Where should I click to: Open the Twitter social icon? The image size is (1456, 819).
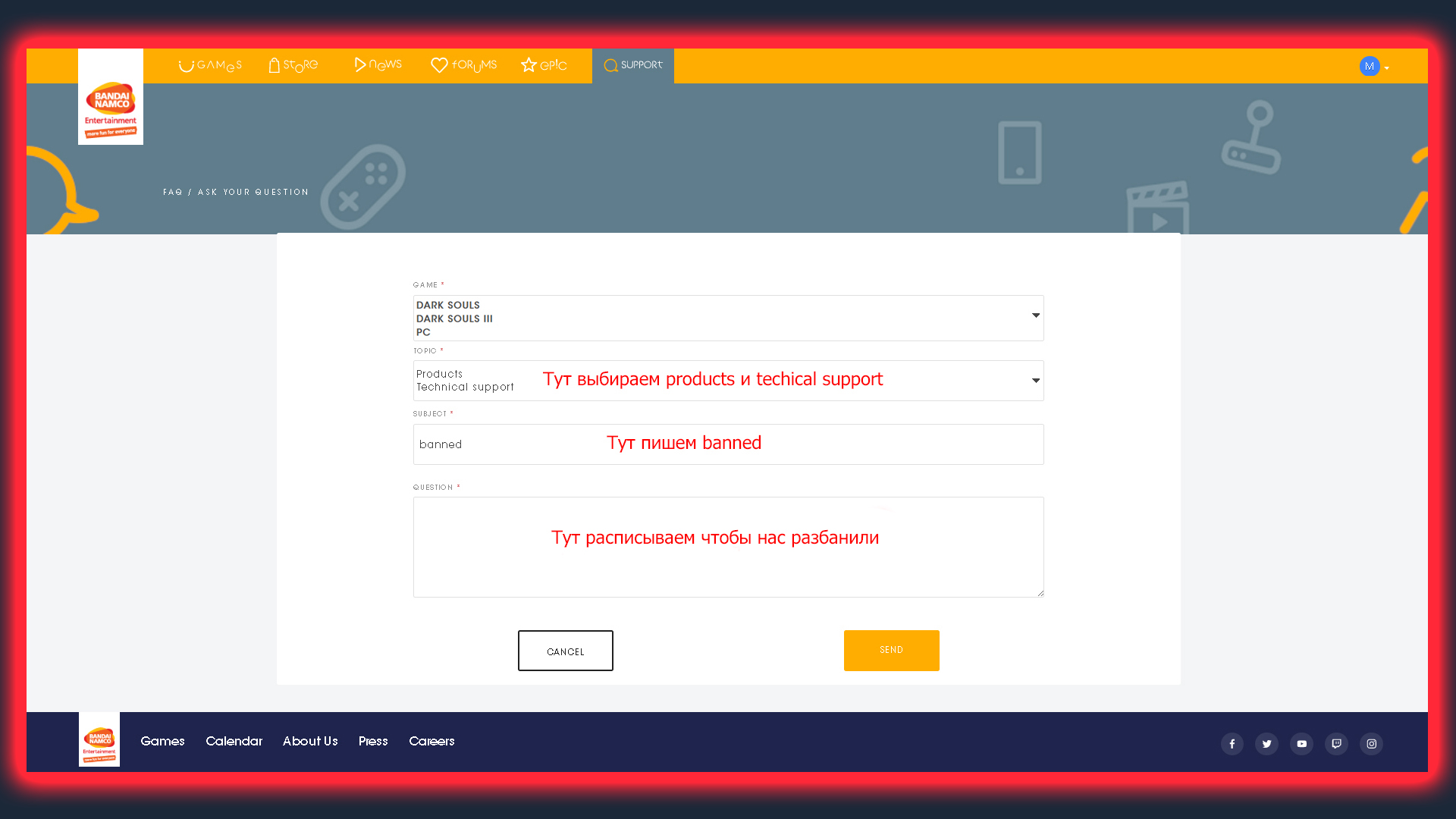(x=1266, y=744)
